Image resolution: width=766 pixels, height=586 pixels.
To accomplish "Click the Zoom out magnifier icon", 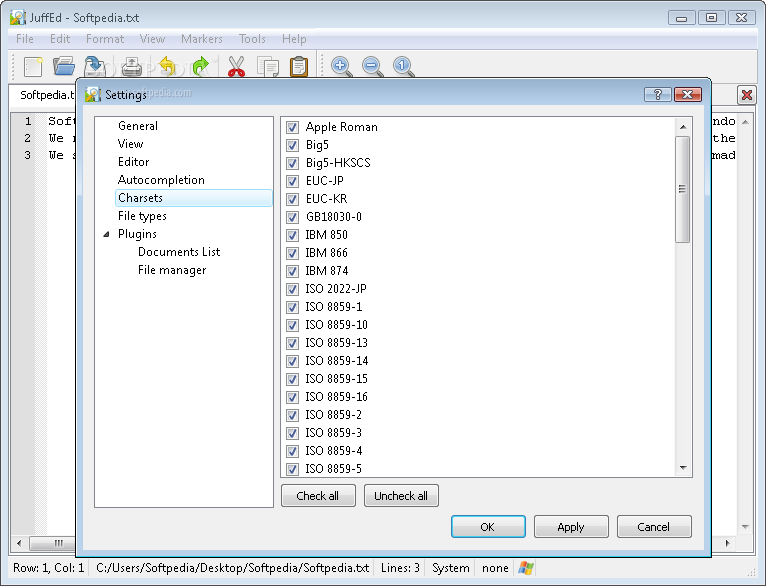I will tap(372, 66).
